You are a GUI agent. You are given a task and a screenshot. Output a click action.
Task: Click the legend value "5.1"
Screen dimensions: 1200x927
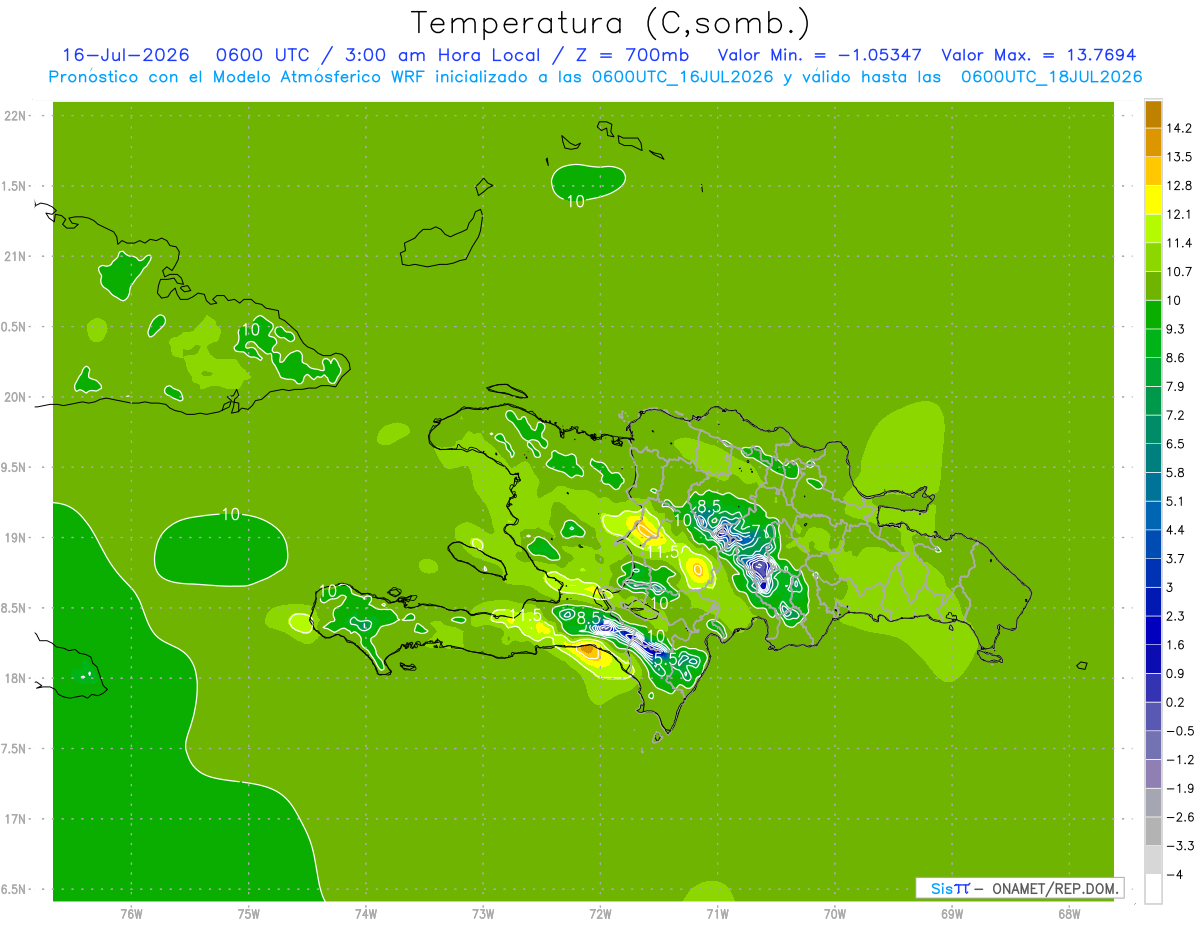point(1174,500)
